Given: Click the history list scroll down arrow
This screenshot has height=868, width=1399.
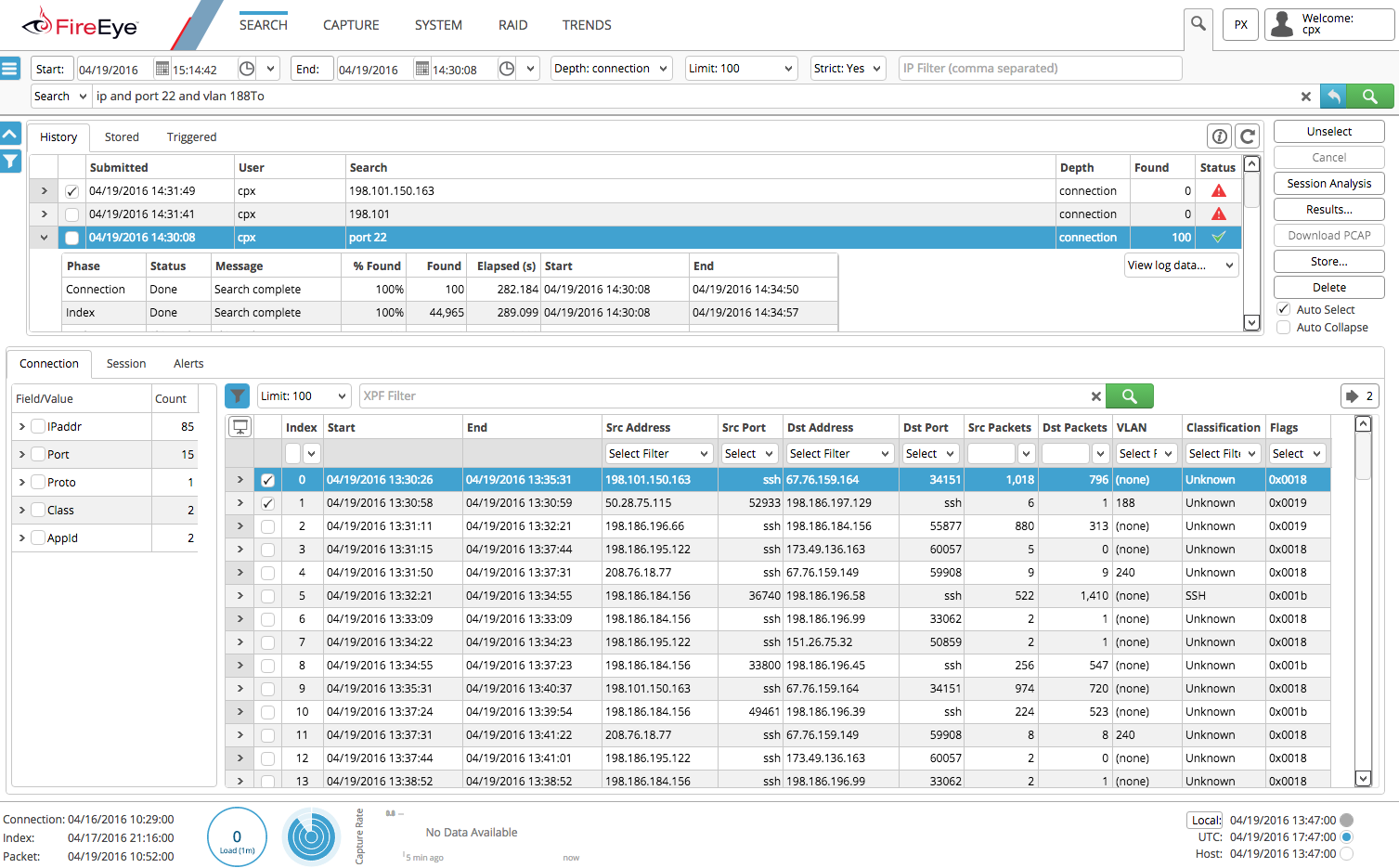Looking at the screenshot, I should (1251, 323).
